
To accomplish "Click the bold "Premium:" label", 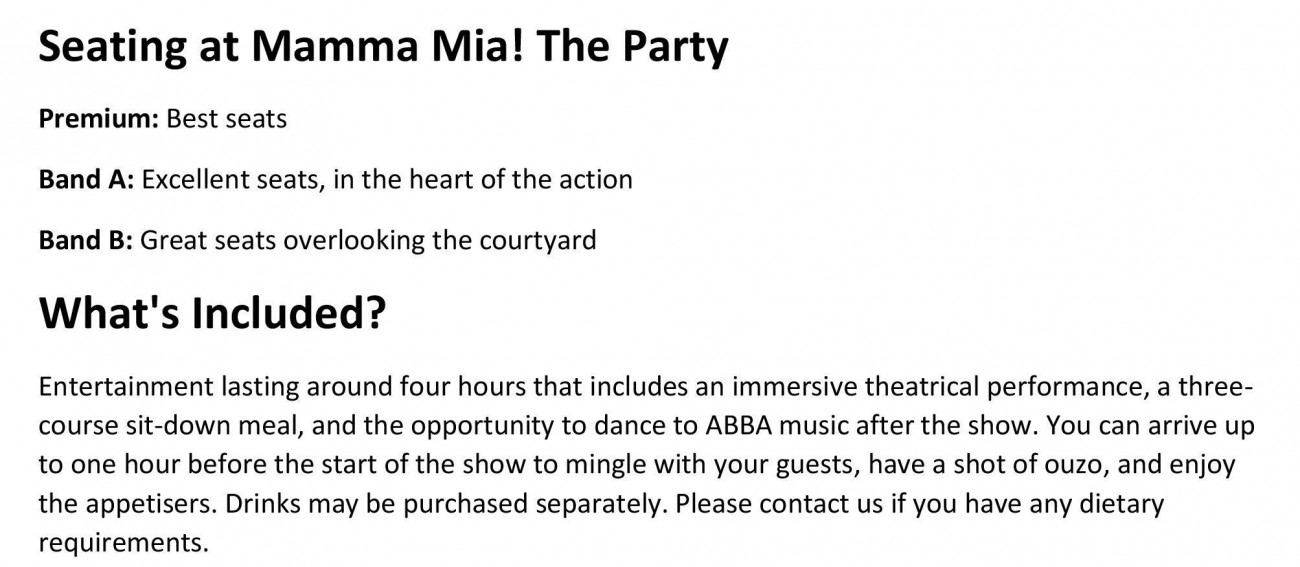I will pos(99,119).
